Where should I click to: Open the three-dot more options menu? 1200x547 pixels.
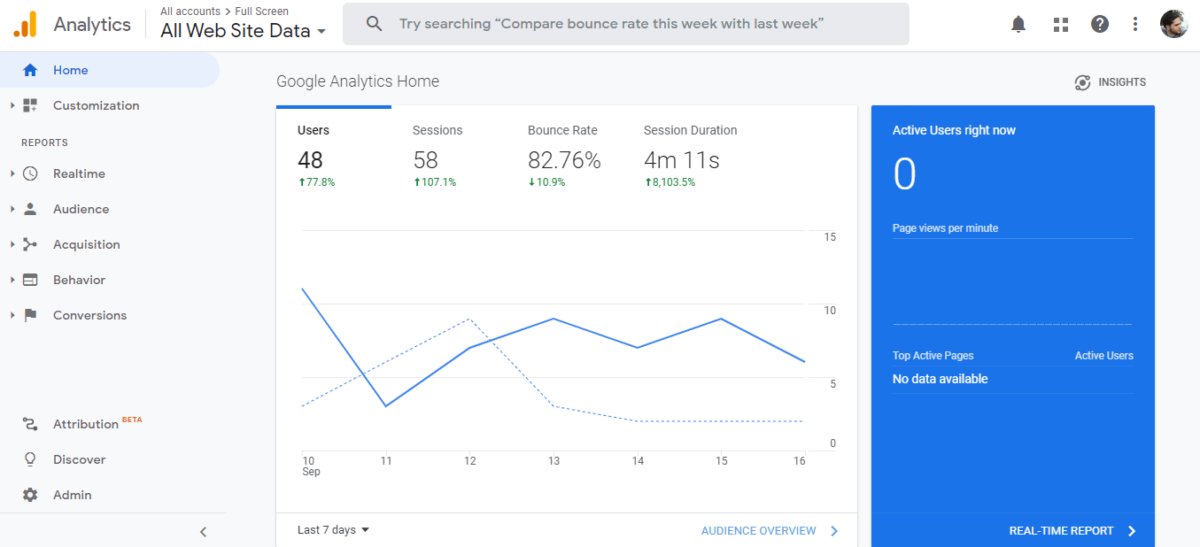(x=1135, y=24)
